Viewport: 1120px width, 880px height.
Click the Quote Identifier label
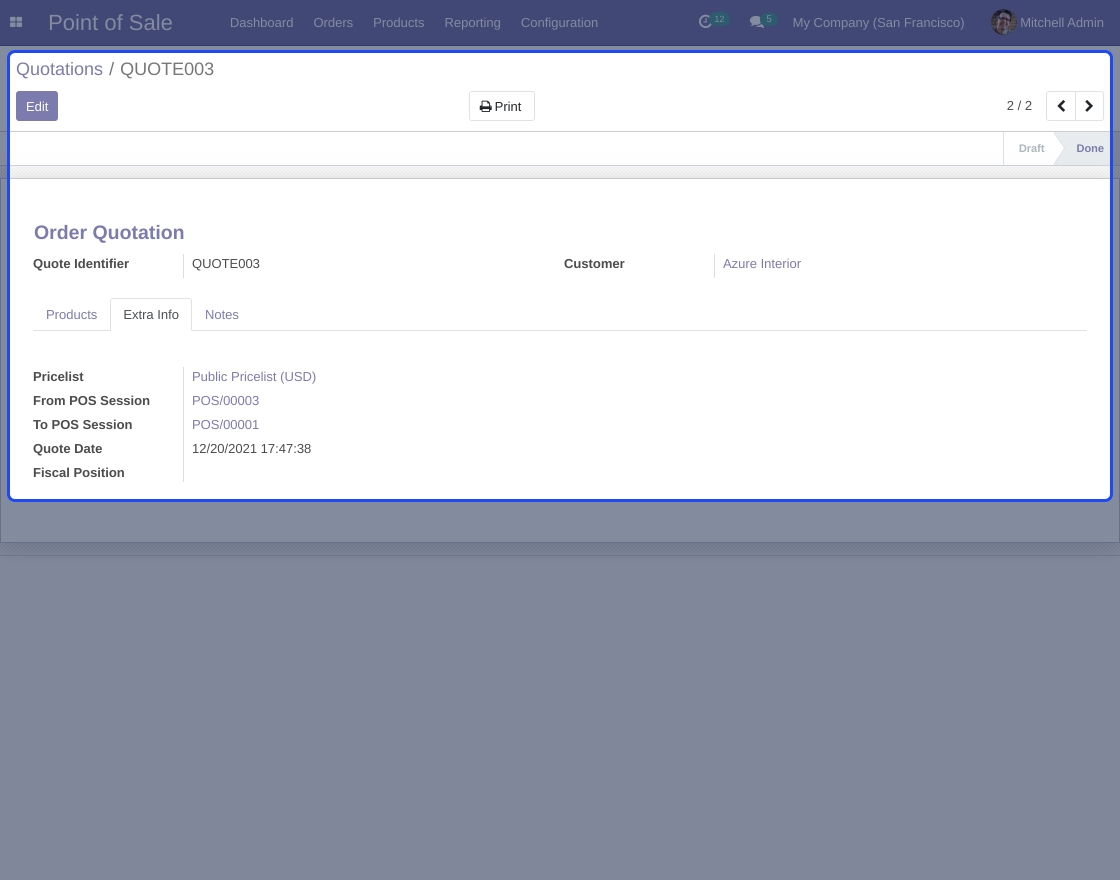click(x=81, y=264)
